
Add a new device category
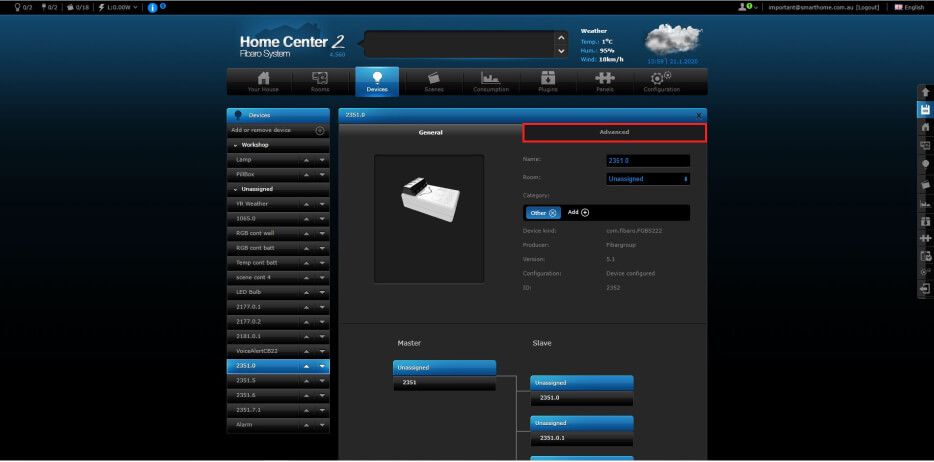(x=579, y=213)
